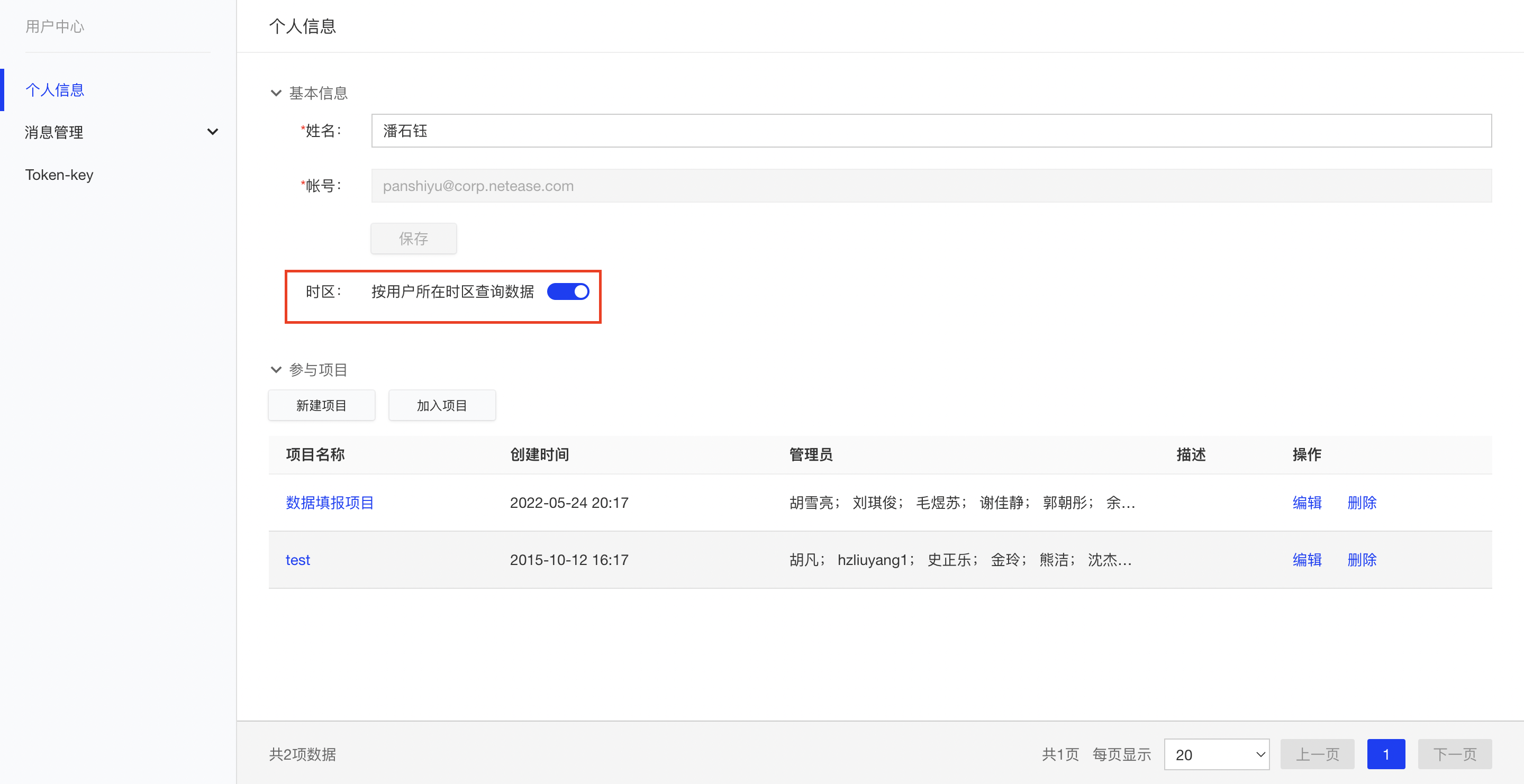Image resolution: width=1524 pixels, height=784 pixels.
Task: Delete the 数据填报项目 project entry
Action: [x=1362, y=502]
